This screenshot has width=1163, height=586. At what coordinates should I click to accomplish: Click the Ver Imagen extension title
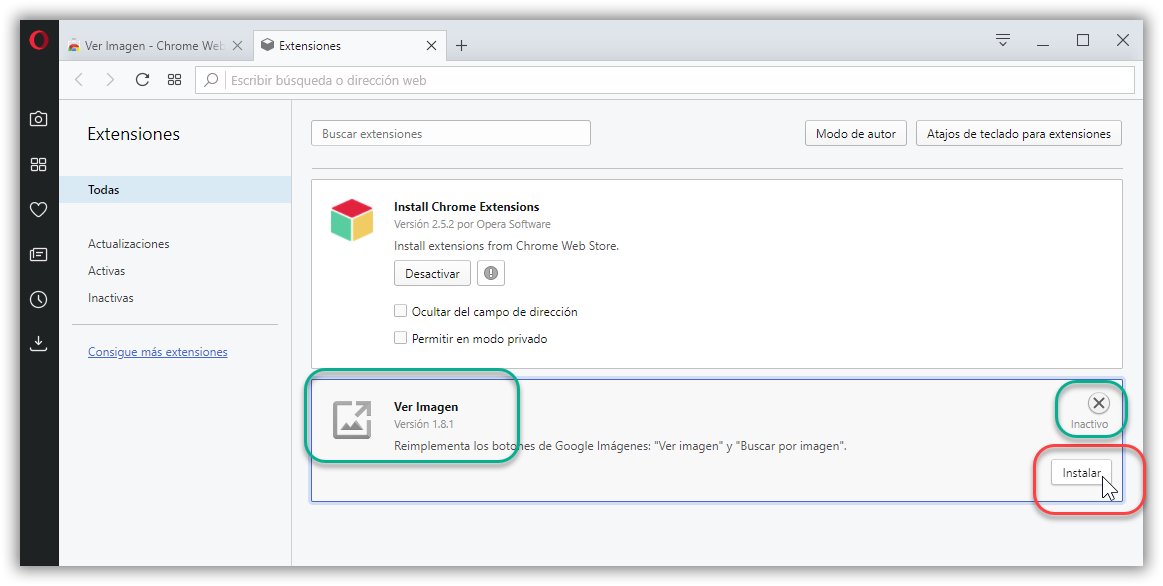point(426,406)
